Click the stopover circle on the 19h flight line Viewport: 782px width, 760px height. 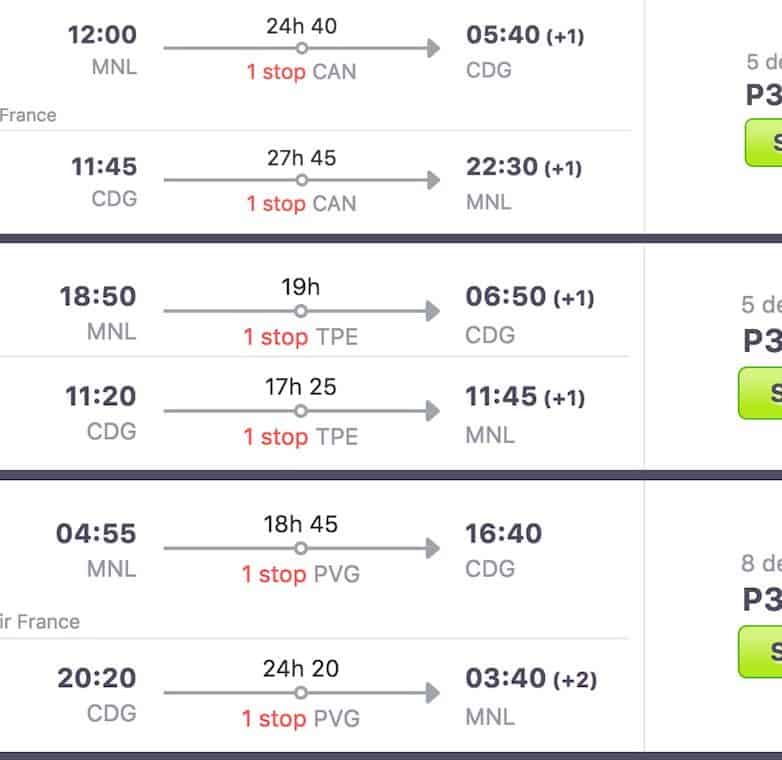pyautogui.click(x=301, y=311)
